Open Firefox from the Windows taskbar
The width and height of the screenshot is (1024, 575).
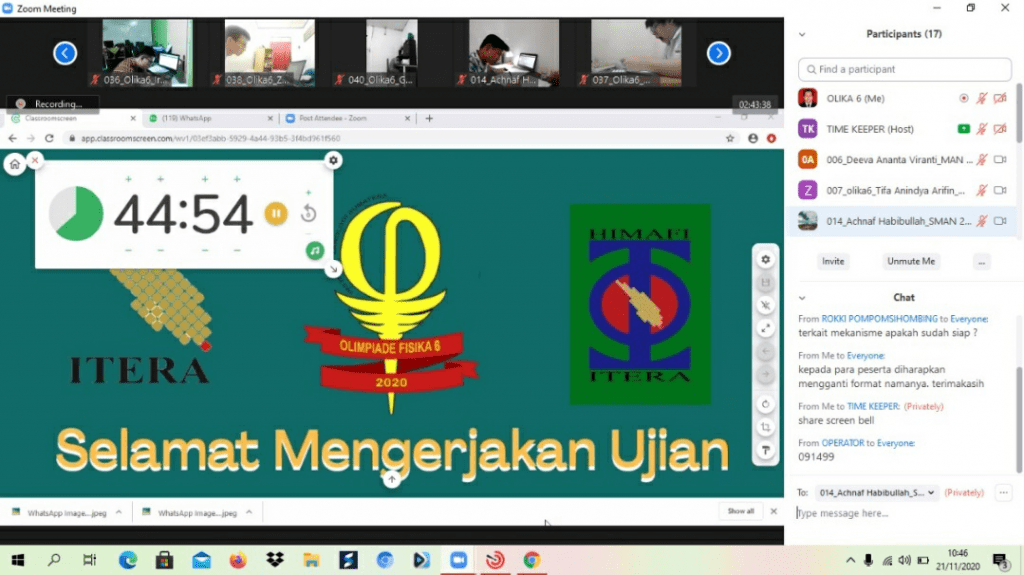click(x=238, y=560)
